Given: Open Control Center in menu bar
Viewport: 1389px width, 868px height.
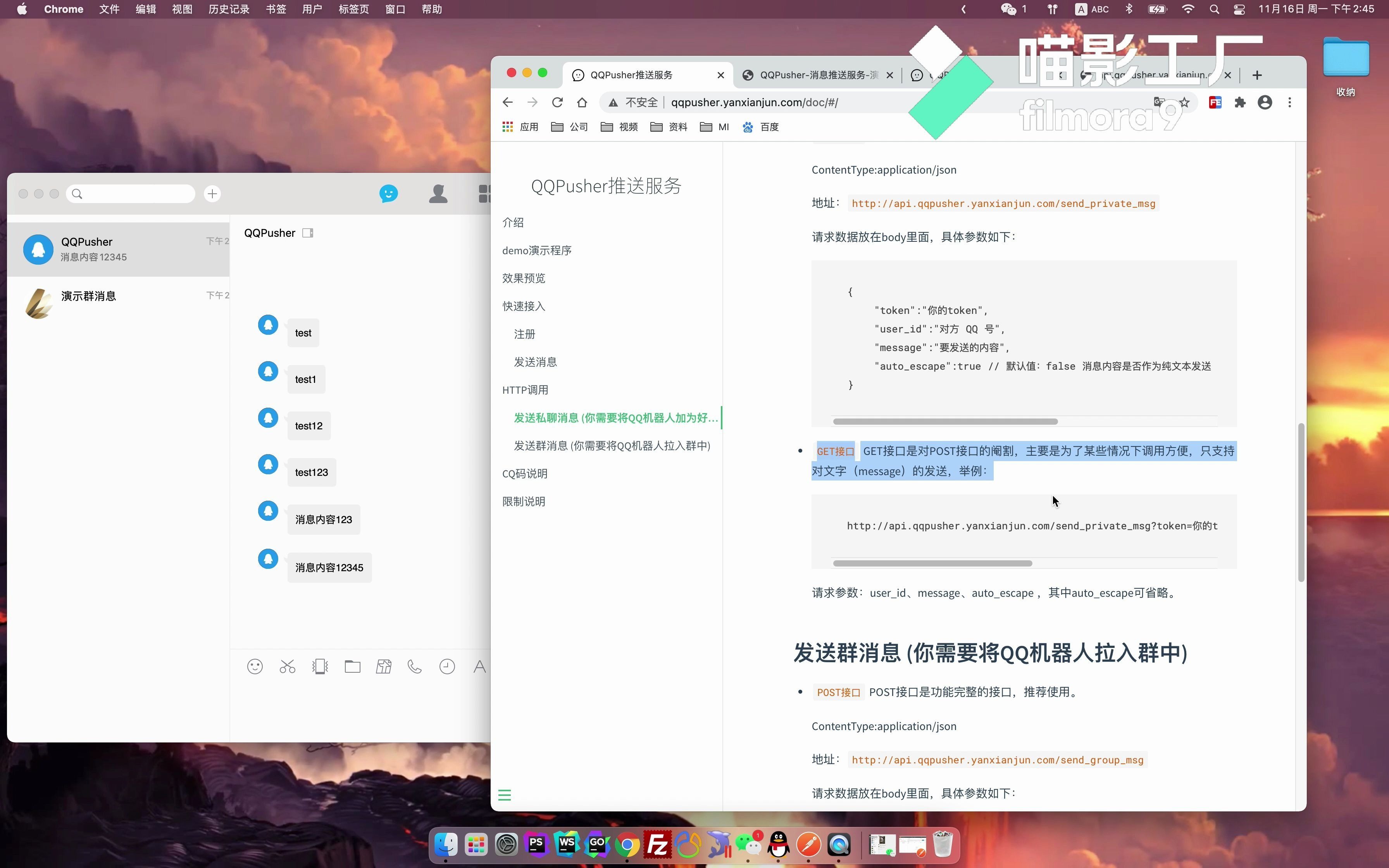Looking at the screenshot, I should point(1239,9).
